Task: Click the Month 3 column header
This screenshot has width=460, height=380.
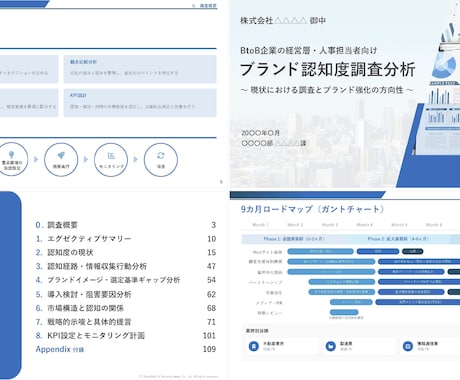Action: 330,225
